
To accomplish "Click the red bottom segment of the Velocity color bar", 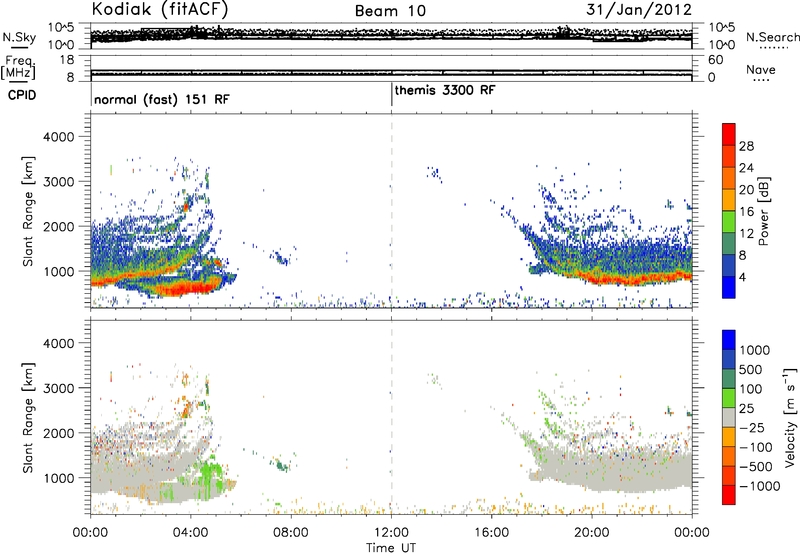I will coord(729,495).
